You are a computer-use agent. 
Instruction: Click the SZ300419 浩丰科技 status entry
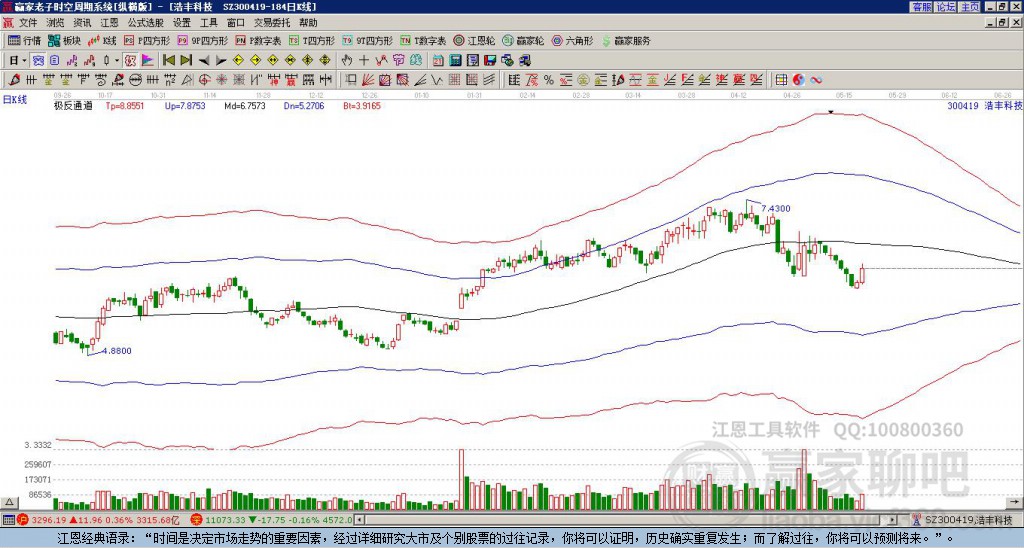(965, 520)
